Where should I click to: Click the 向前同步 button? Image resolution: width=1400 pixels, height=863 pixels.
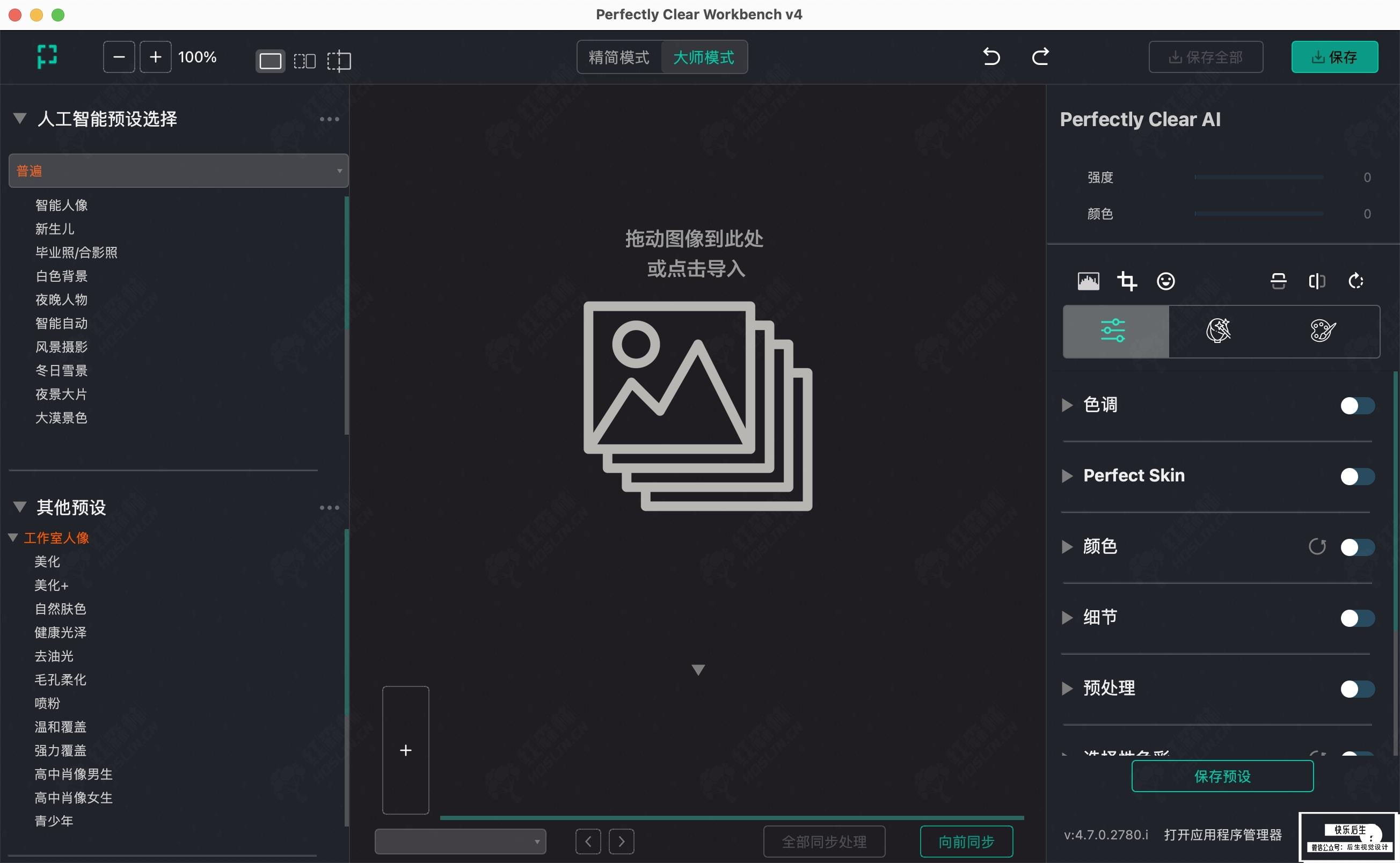966,842
